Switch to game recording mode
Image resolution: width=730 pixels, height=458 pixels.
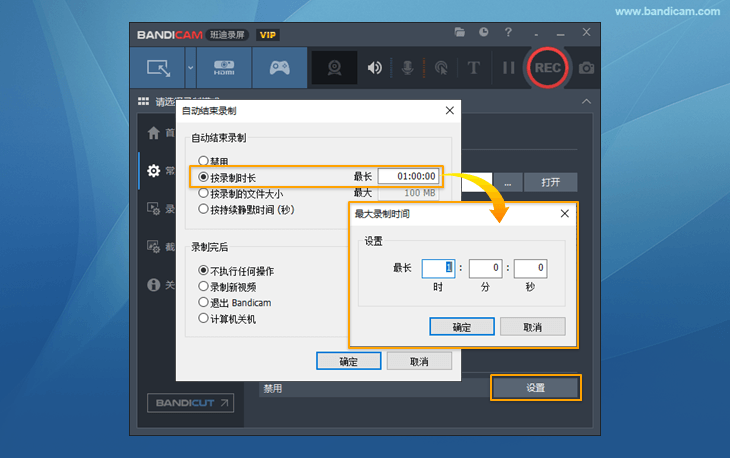[x=279, y=68]
